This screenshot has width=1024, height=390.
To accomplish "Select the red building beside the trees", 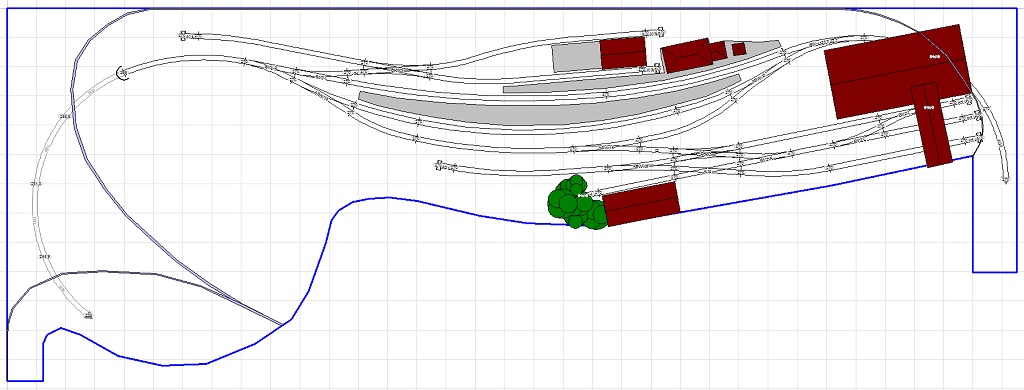I will pos(641,204).
